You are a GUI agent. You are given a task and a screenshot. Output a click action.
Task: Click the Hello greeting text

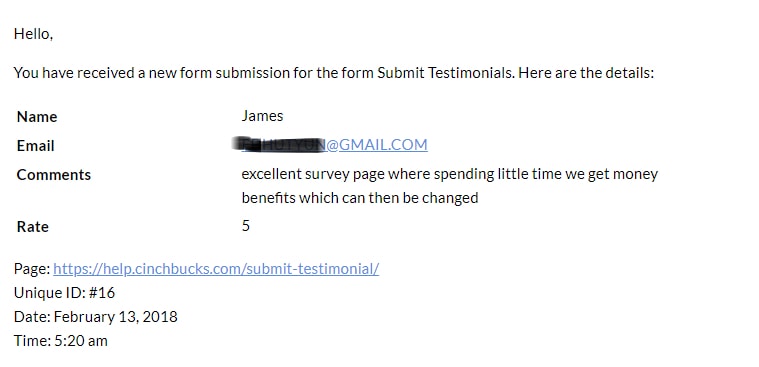tap(33, 34)
